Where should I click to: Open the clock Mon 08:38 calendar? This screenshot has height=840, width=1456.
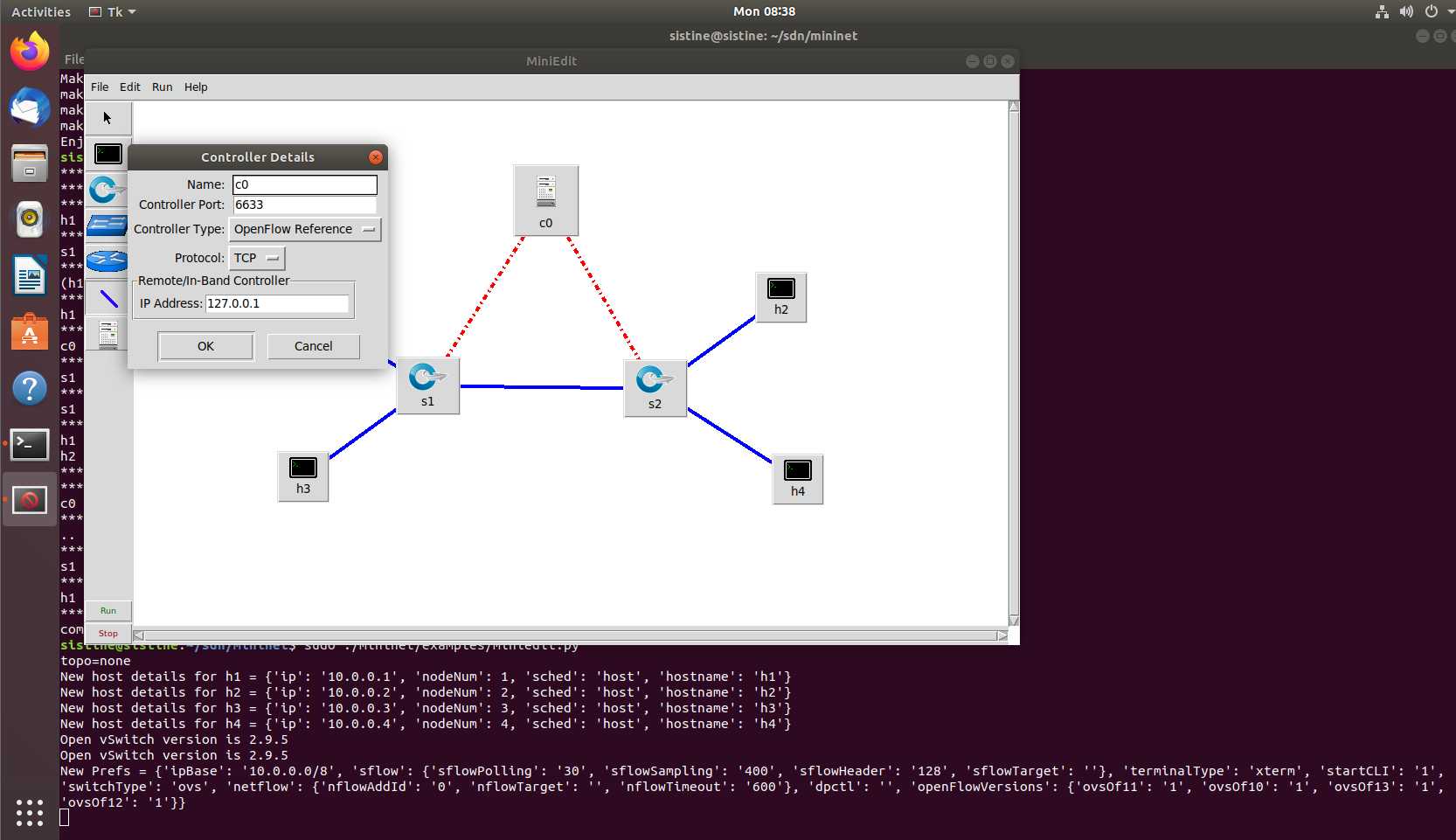[764, 11]
